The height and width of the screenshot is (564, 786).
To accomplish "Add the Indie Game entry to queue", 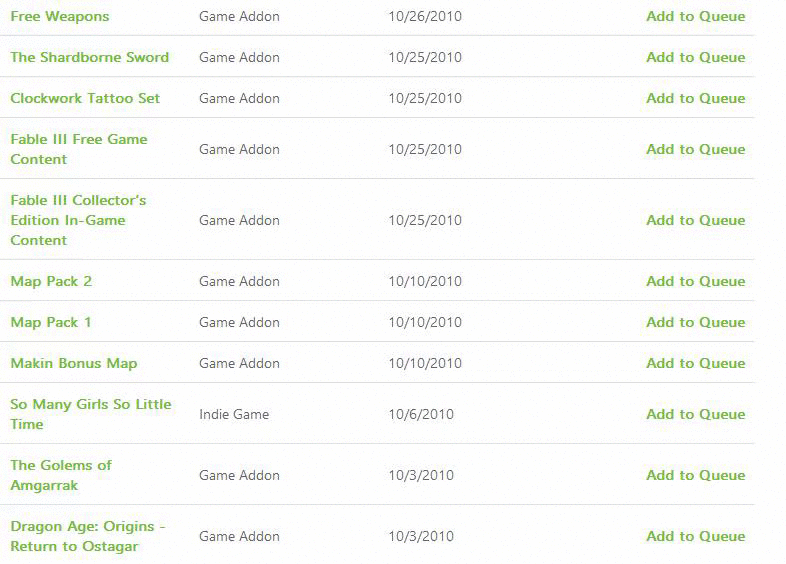I will (x=695, y=414).
